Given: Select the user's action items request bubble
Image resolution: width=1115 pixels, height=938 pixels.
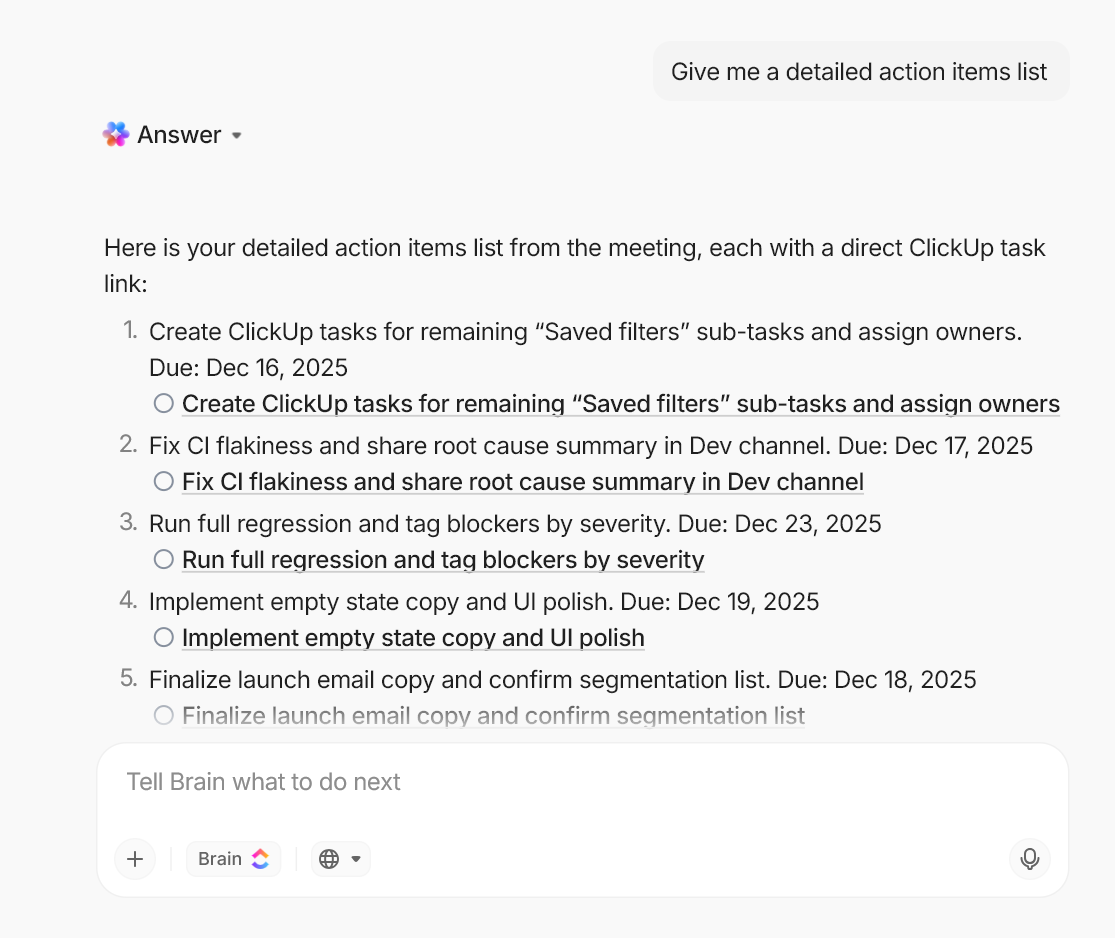Looking at the screenshot, I should tap(859, 71).
